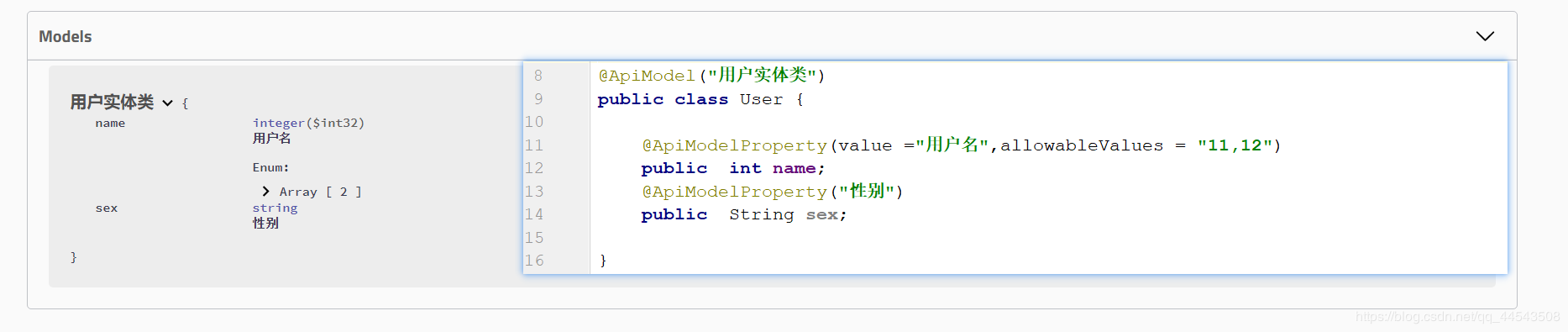1568x332 pixels.
Task: Expand the Array [ 2 ] enum arrow
Action: pos(265,192)
